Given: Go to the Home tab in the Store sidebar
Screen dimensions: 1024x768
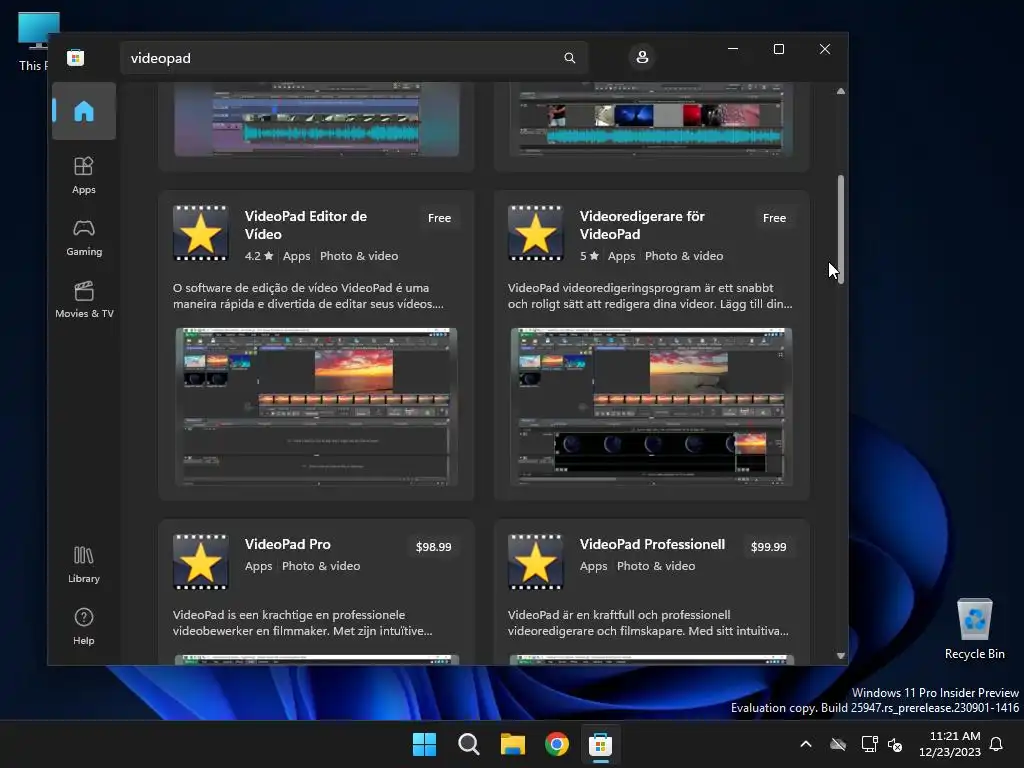Looking at the screenshot, I should pyautogui.click(x=84, y=111).
